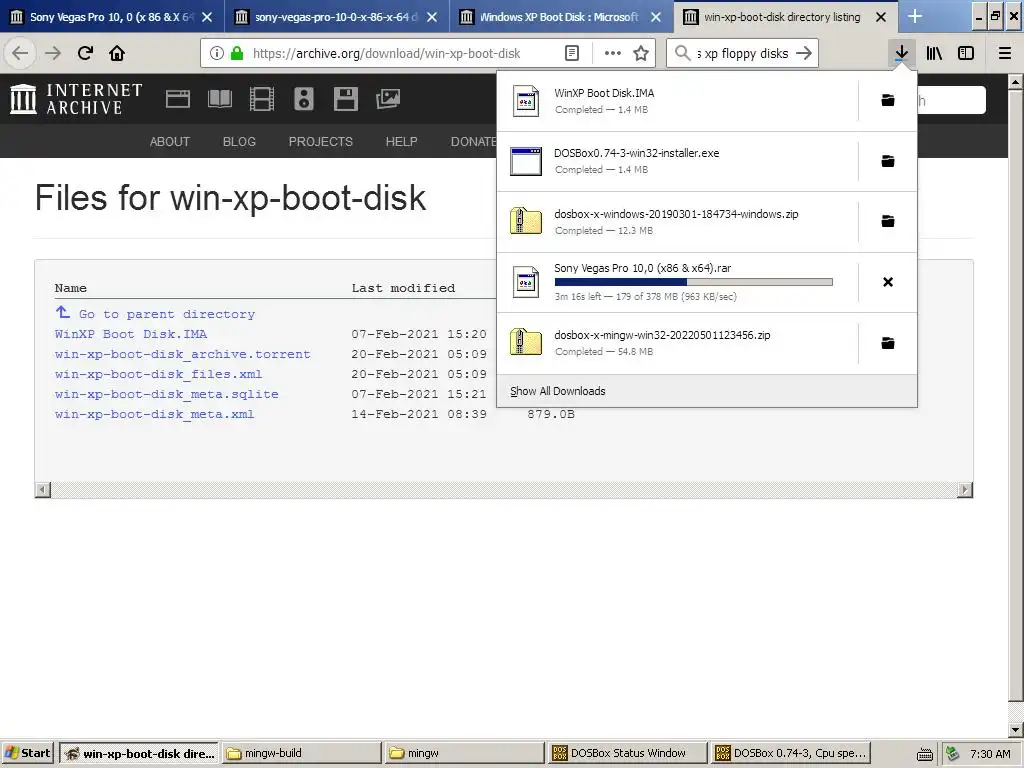Open Internet Archive Audio speaker icon
This screenshot has width=1024, height=768.
click(304, 99)
